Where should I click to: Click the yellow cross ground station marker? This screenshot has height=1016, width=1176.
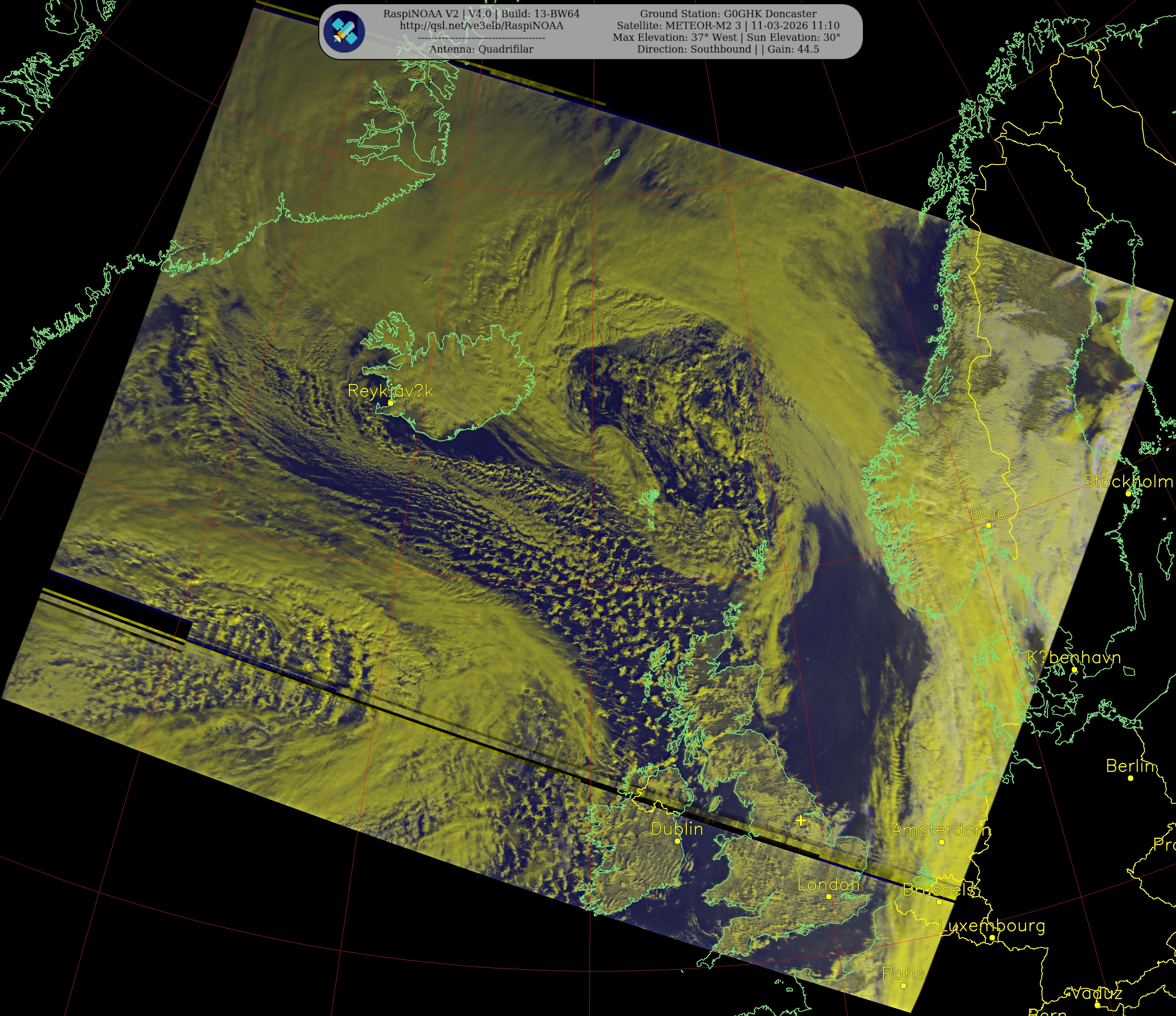click(x=800, y=820)
